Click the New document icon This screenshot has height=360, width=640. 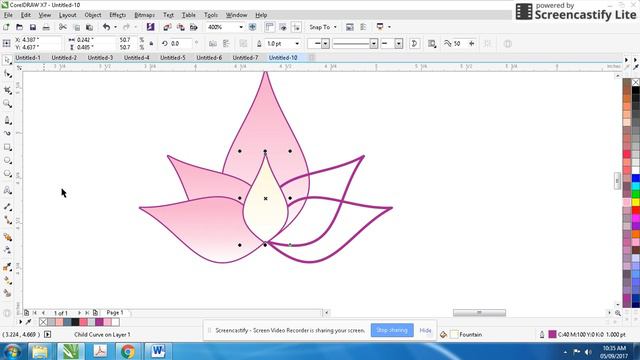[6, 27]
